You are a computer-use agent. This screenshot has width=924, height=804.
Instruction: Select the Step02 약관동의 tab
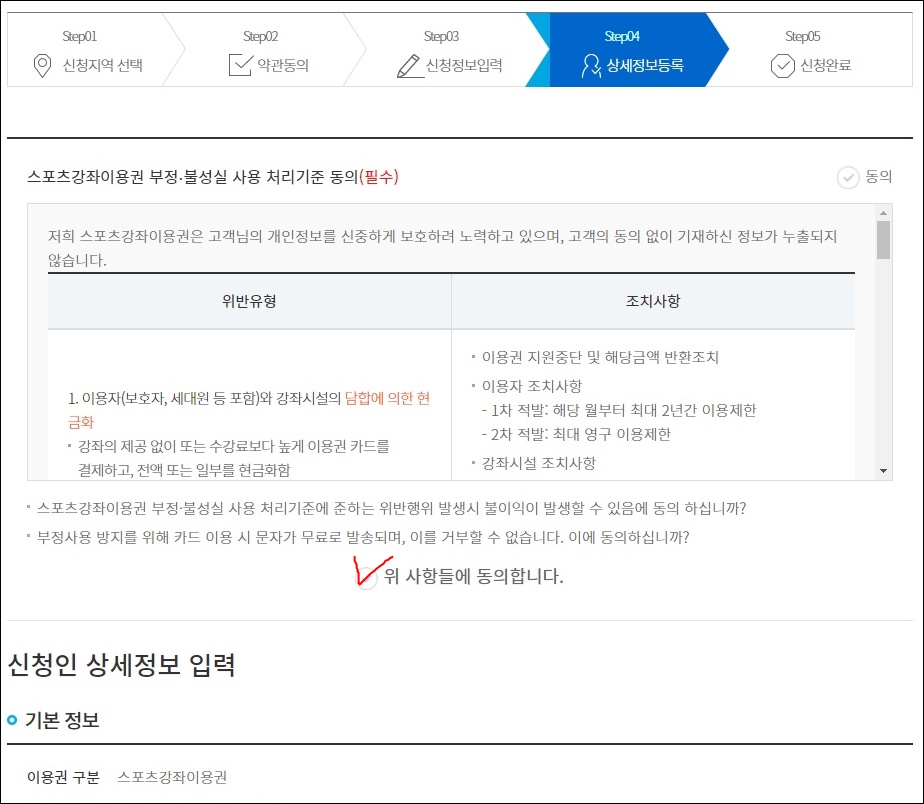point(269,50)
